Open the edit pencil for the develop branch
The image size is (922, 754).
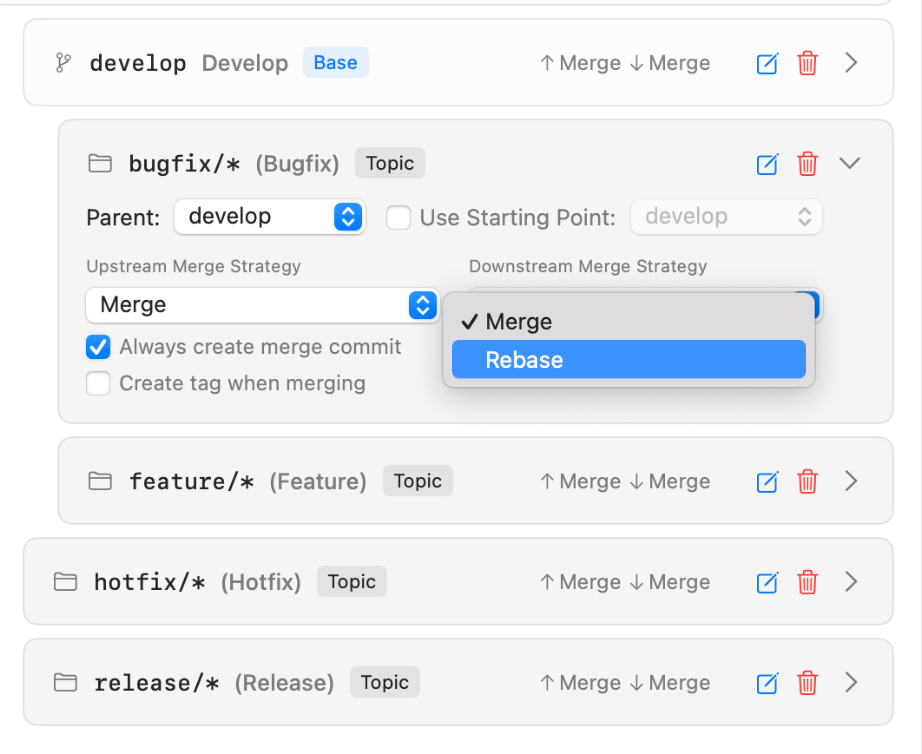click(766, 63)
